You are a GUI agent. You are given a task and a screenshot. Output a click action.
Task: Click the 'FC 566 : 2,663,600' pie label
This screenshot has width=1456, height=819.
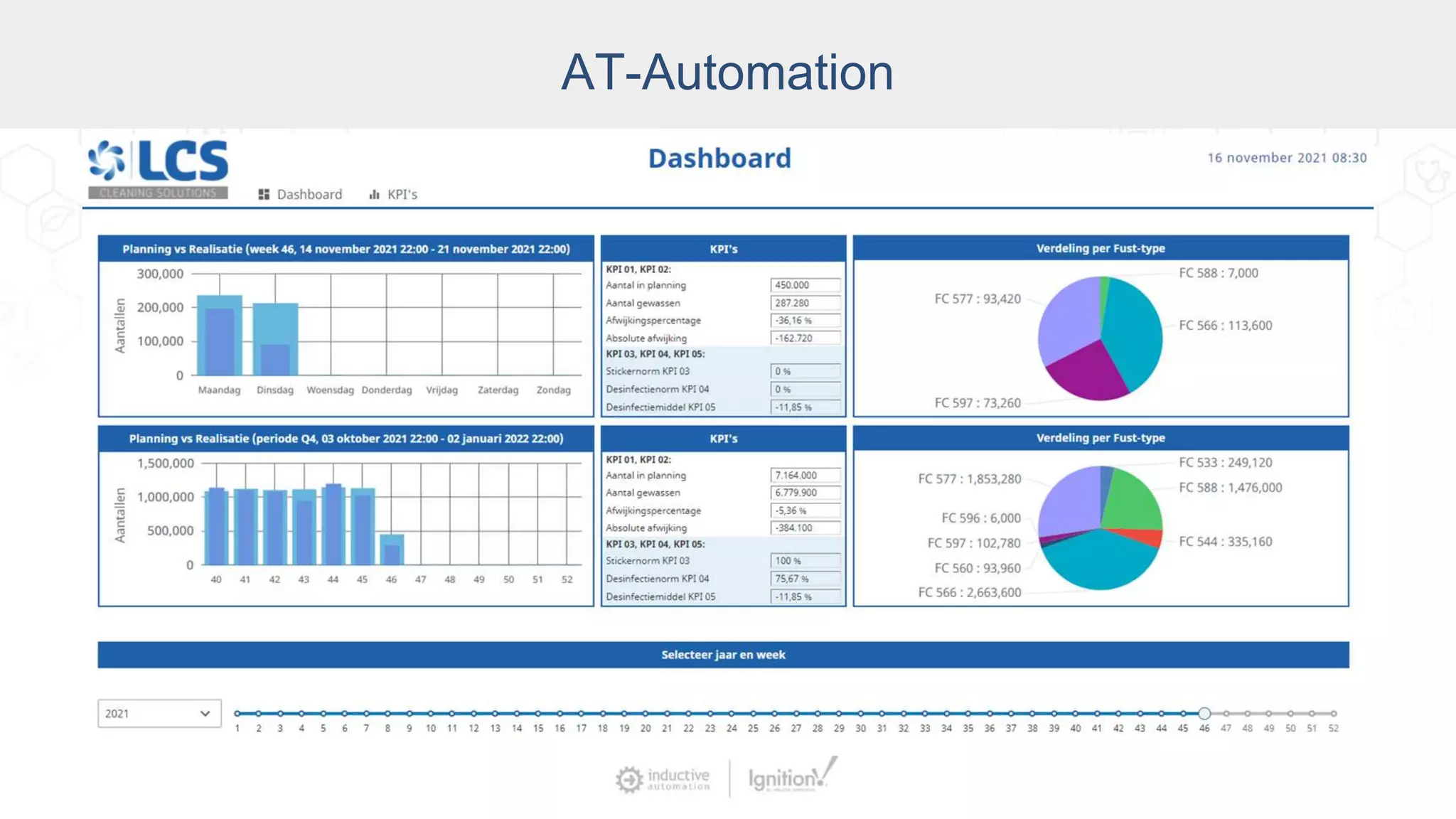pos(970,593)
